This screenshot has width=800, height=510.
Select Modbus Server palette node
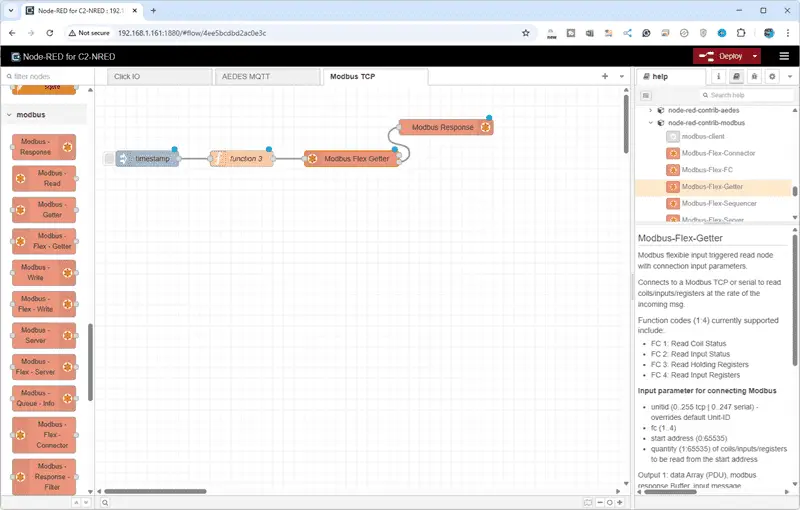tap(44, 335)
